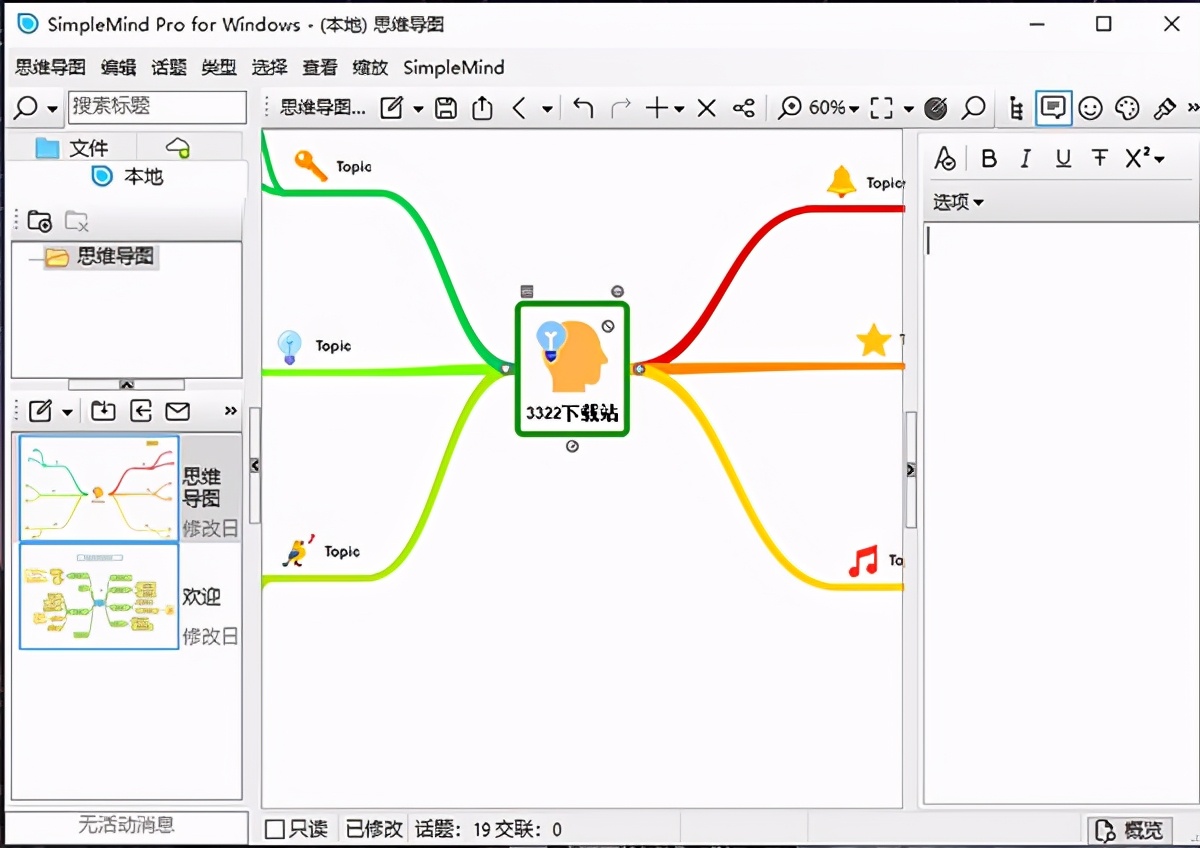The height and width of the screenshot is (848, 1200).
Task: Open the emoji icon picker
Action: [1090, 107]
